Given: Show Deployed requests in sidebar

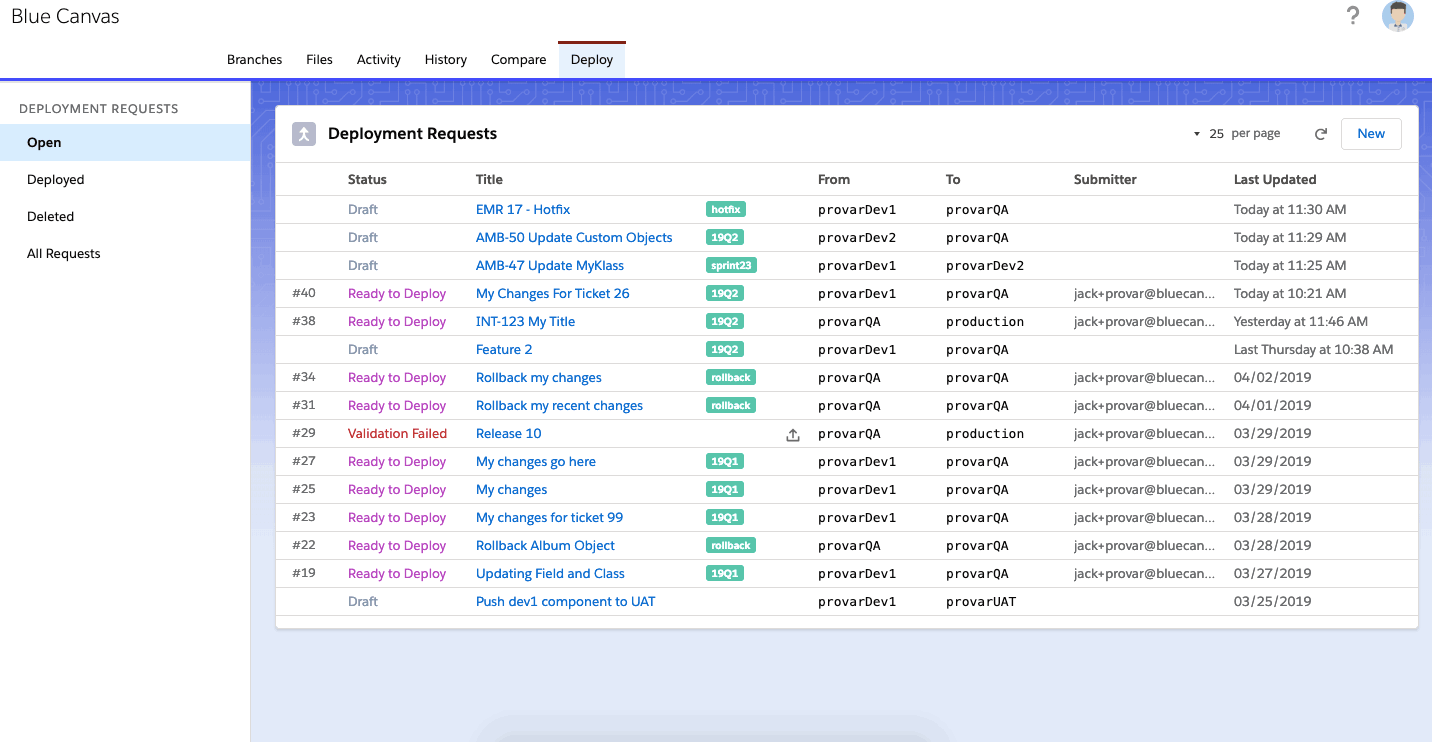Looking at the screenshot, I should coord(125,180).
